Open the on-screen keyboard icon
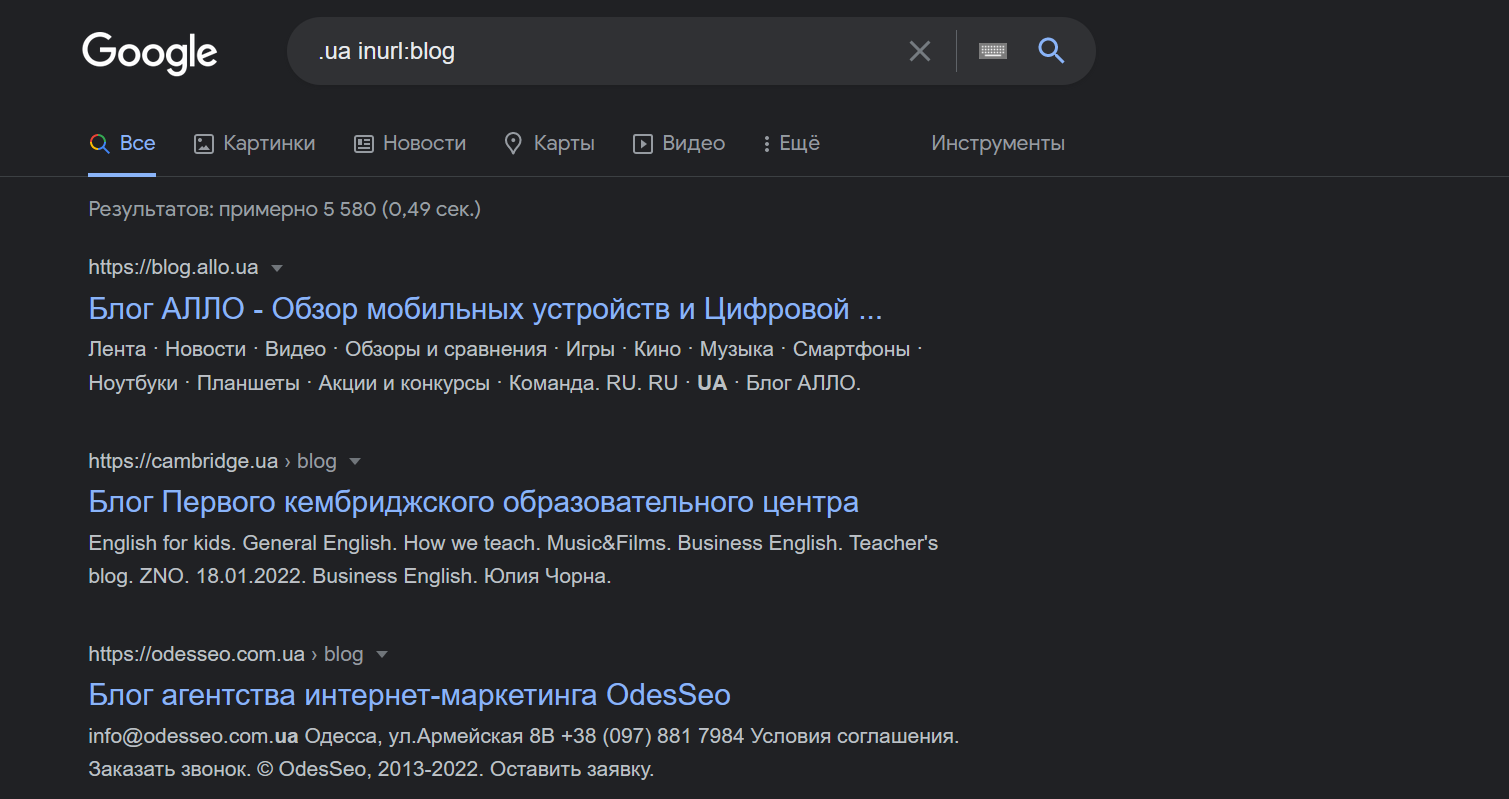This screenshot has height=799, width=1509. 993,51
